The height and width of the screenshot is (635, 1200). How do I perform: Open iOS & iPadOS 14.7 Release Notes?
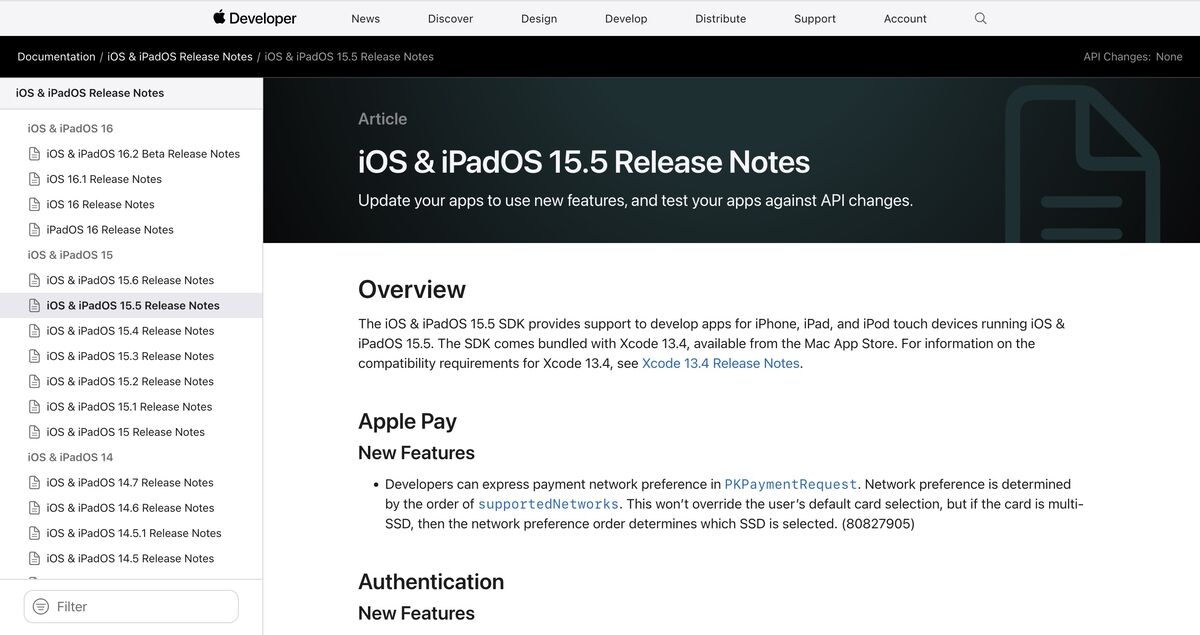coord(130,483)
